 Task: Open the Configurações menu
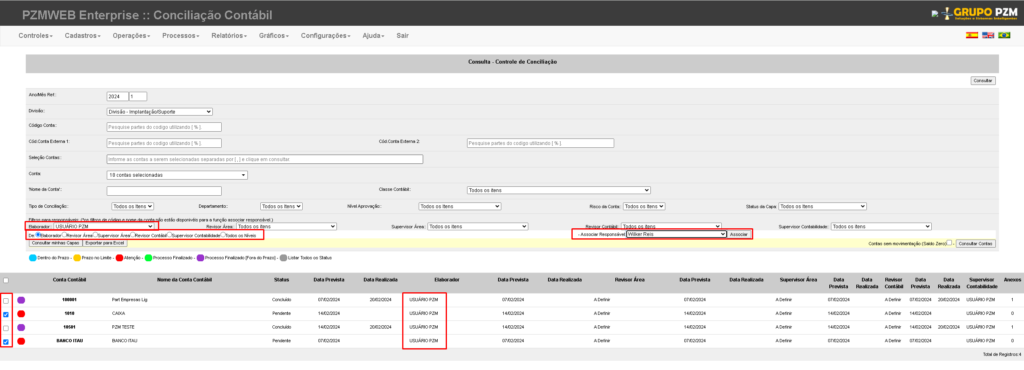pyautogui.click(x=327, y=35)
